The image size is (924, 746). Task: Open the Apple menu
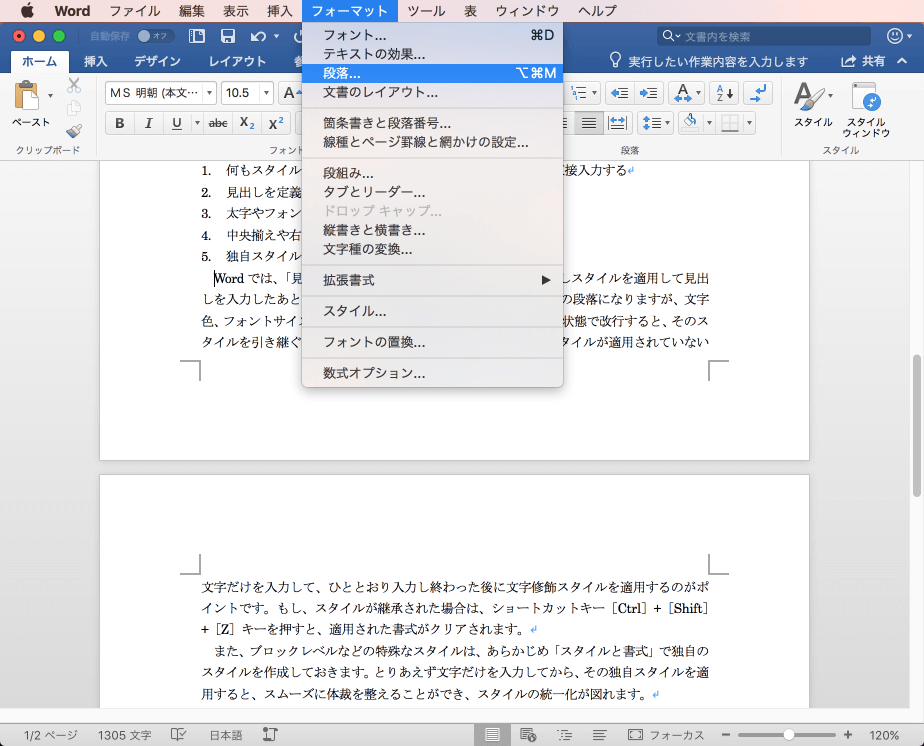[28, 11]
